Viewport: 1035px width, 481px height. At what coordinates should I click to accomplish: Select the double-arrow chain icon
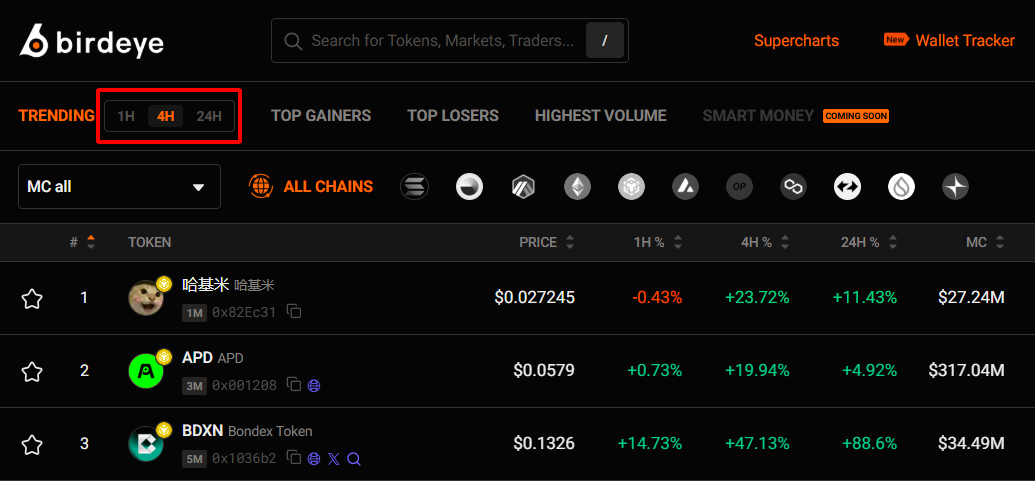[x=848, y=187]
